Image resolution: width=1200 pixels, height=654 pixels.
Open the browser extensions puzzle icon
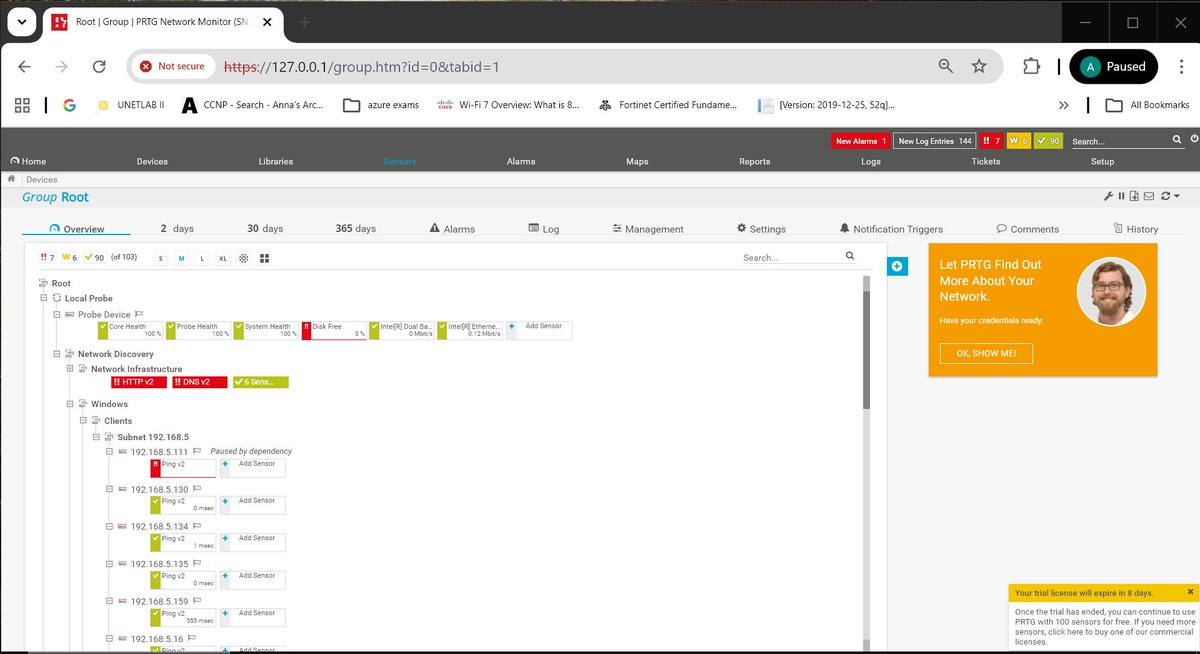pyautogui.click(x=1030, y=66)
